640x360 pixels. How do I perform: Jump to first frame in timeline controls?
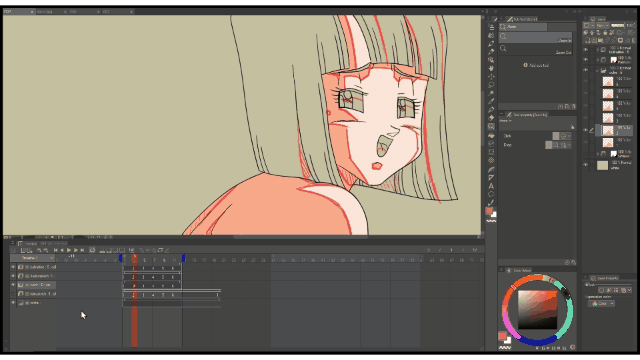[56, 250]
